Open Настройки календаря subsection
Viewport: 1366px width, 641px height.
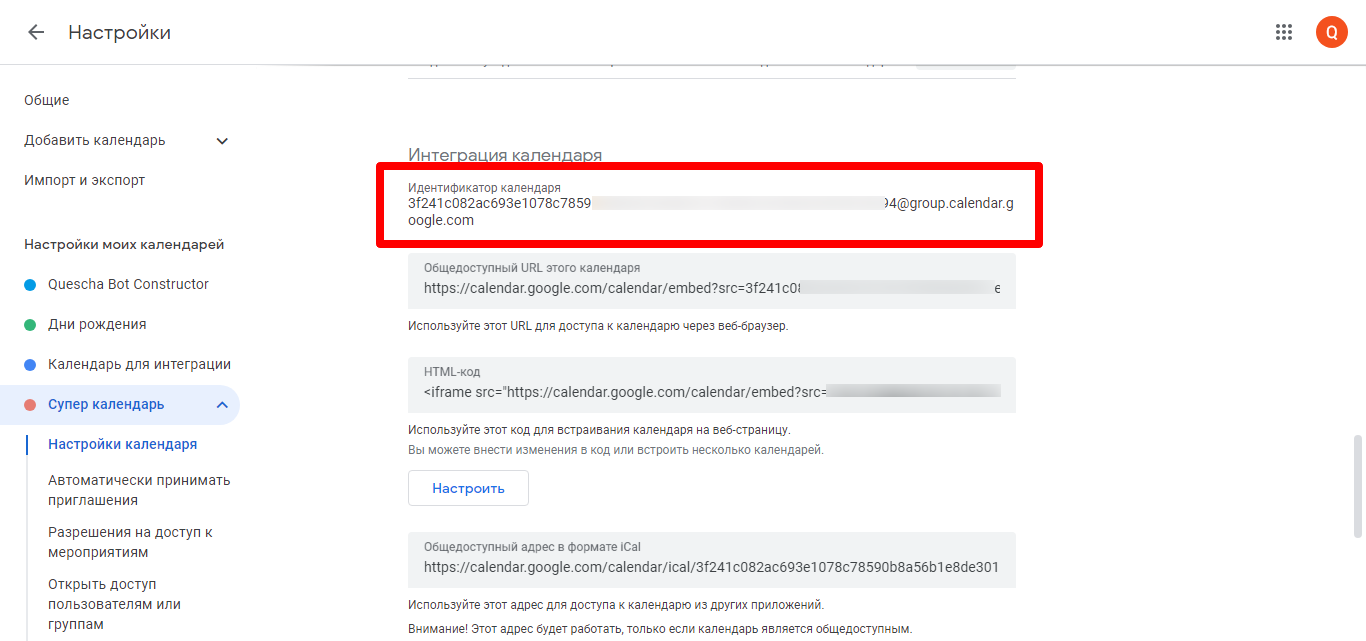[x=122, y=444]
